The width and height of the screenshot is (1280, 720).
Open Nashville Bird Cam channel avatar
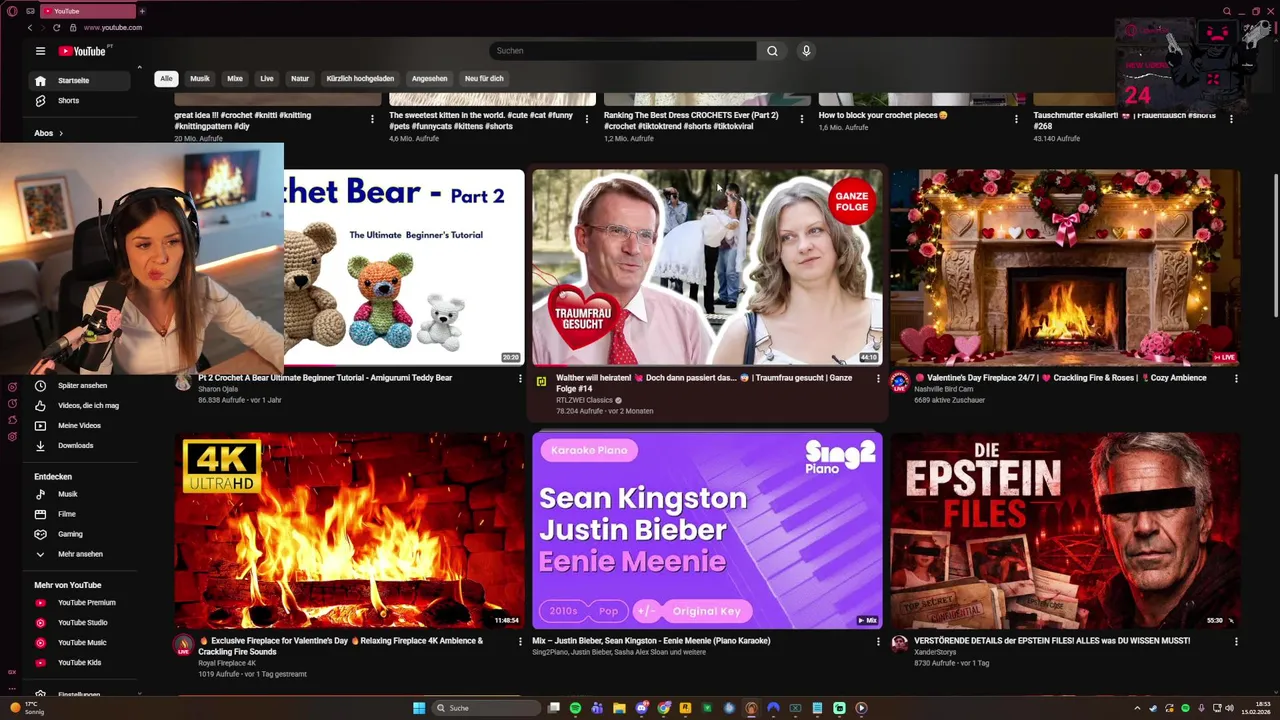tap(899, 382)
